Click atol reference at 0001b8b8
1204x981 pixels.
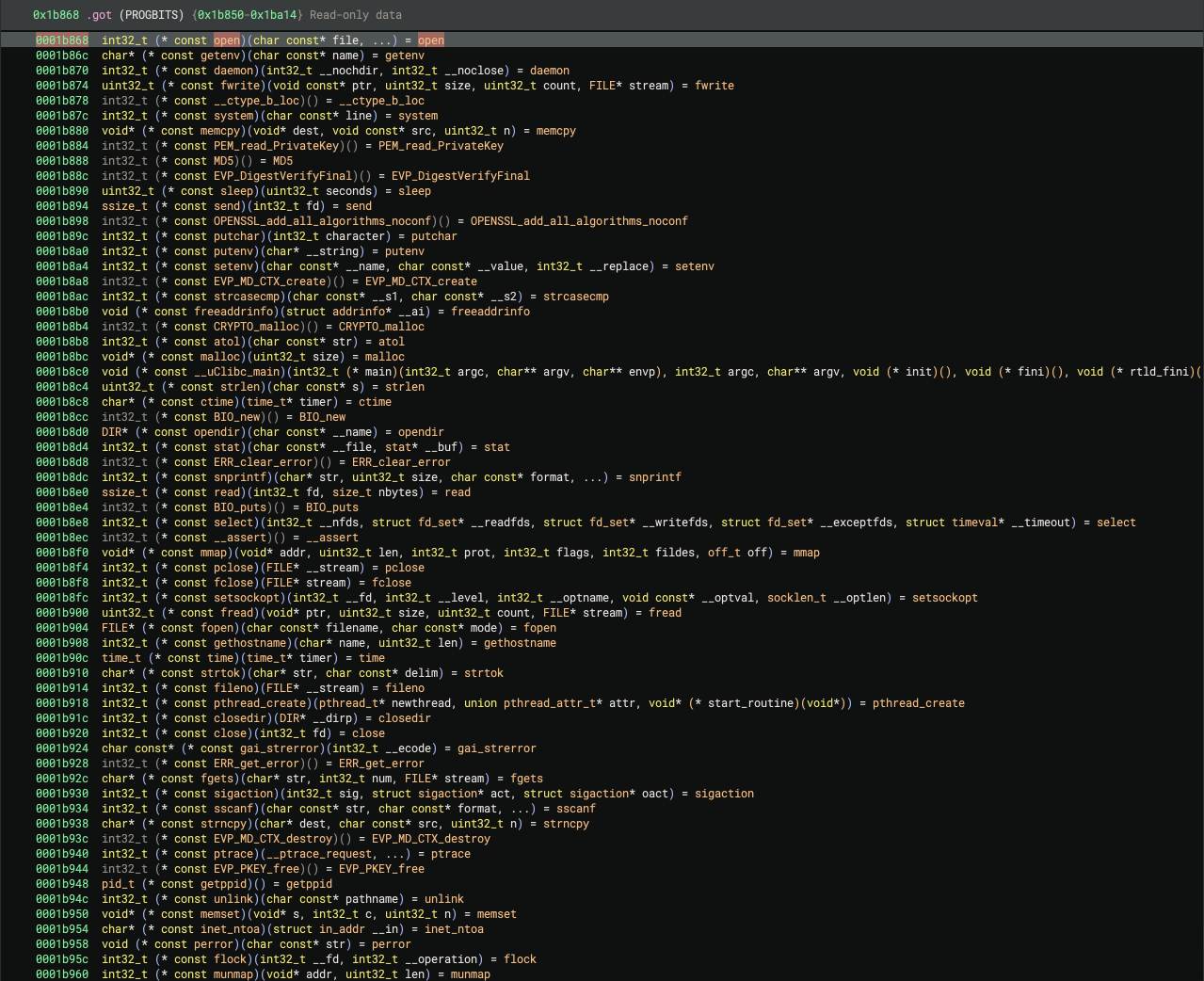[392, 342]
